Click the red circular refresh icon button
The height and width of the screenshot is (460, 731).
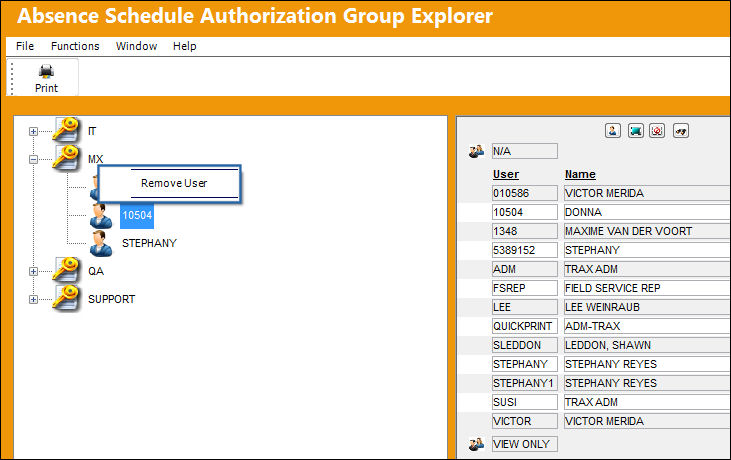[x=657, y=130]
